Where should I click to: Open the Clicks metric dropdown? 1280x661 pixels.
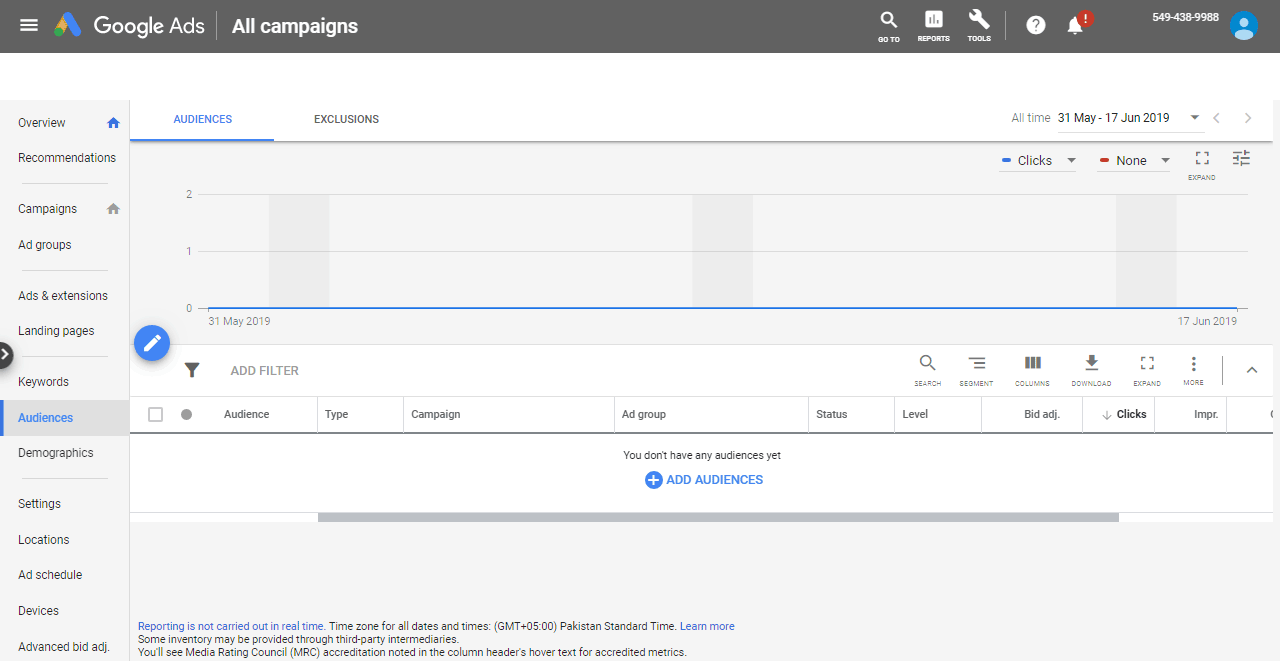tap(1038, 161)
